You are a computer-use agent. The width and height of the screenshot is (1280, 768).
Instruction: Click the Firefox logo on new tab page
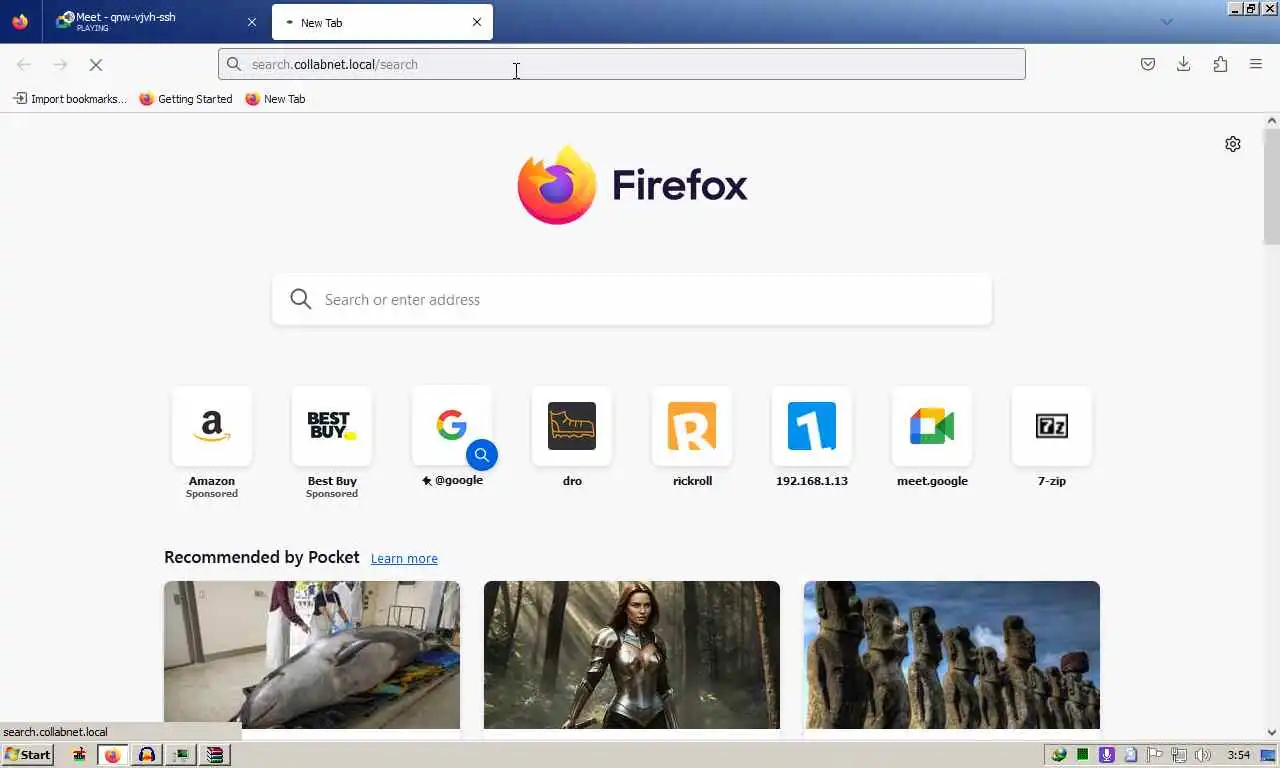pyautogui.click(x=632, y=185)
